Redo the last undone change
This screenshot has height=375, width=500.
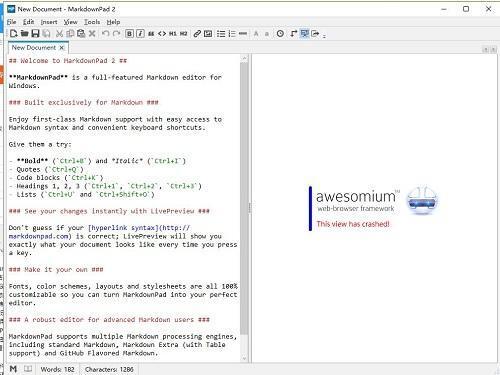(116, 33)
